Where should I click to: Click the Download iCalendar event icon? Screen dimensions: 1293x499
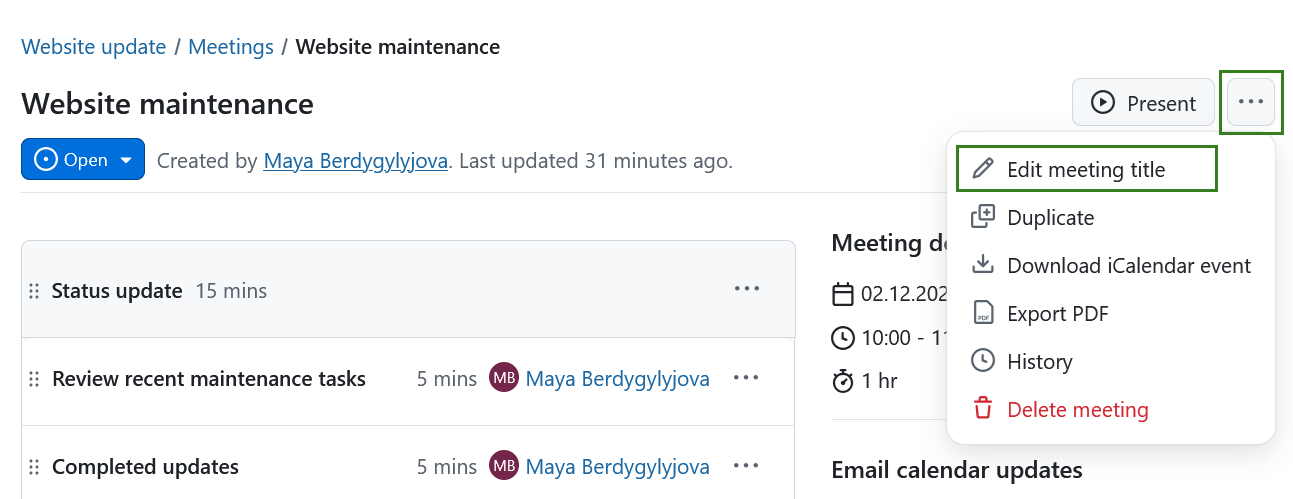point(983,265)
